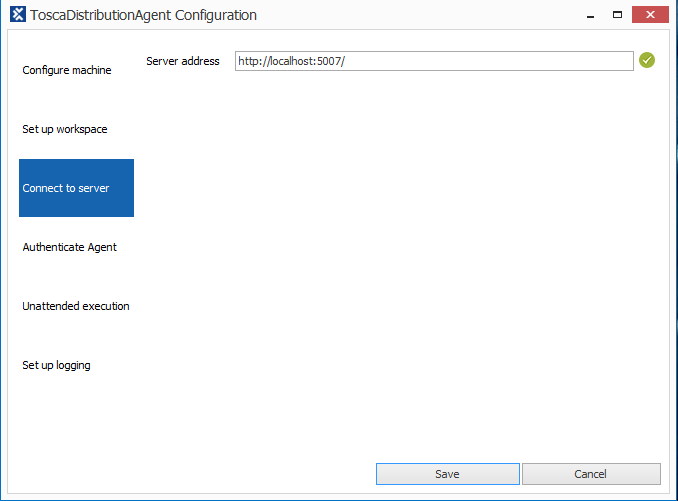
Task: Maximize the configuration window
Action: 617,14
